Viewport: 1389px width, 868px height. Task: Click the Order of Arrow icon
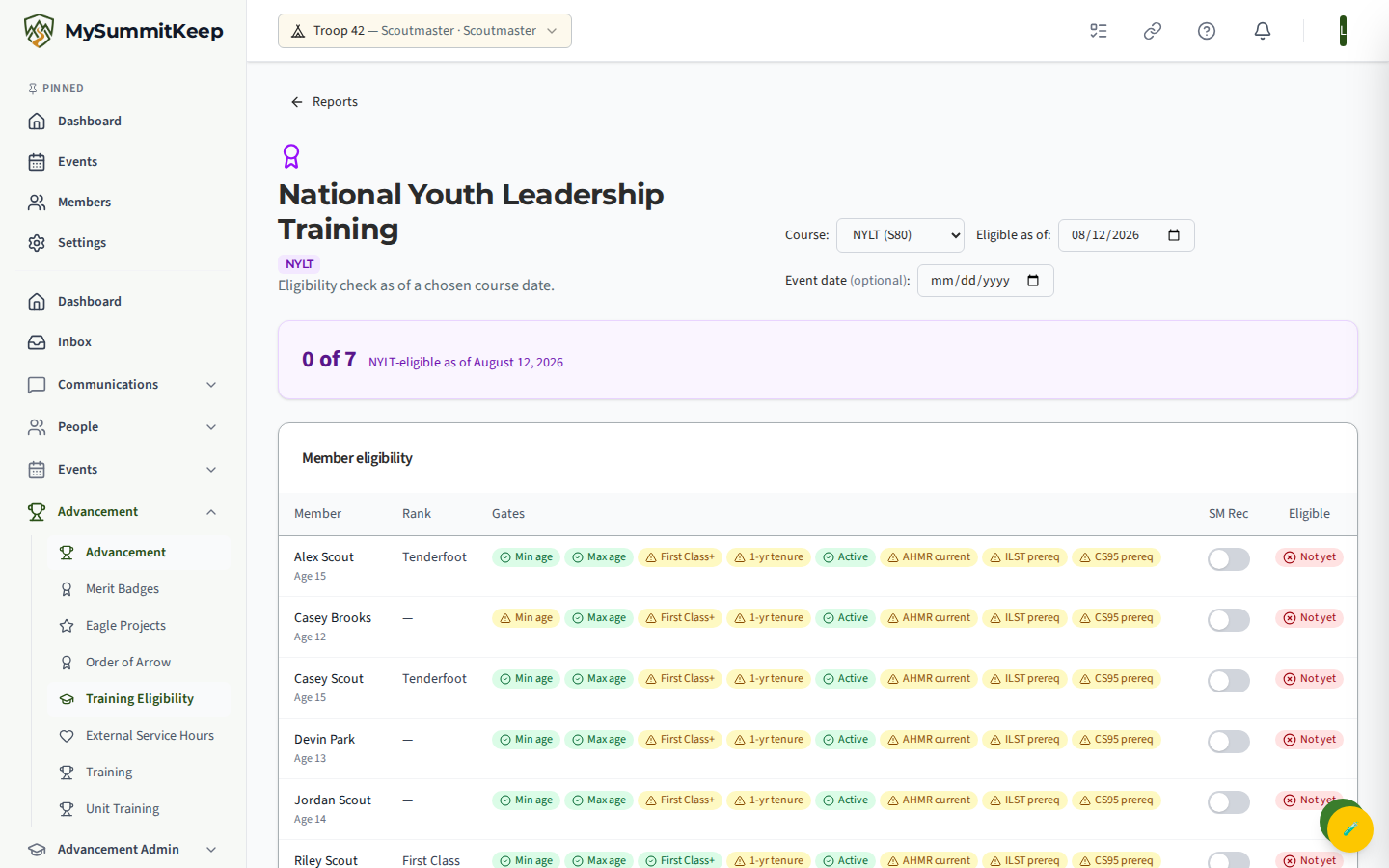67,663
